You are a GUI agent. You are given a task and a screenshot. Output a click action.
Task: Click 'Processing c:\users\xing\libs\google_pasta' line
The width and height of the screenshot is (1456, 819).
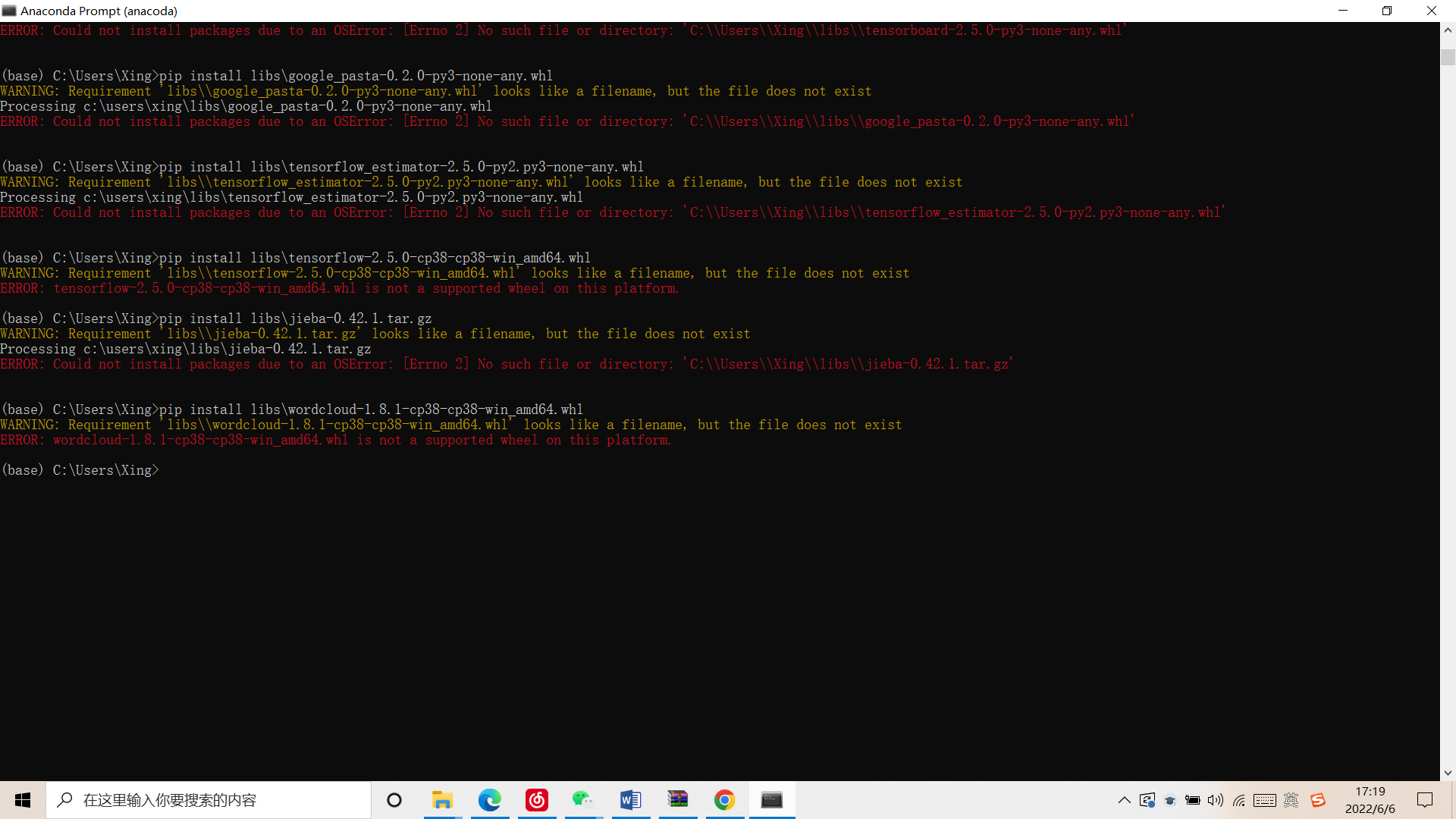246,106
